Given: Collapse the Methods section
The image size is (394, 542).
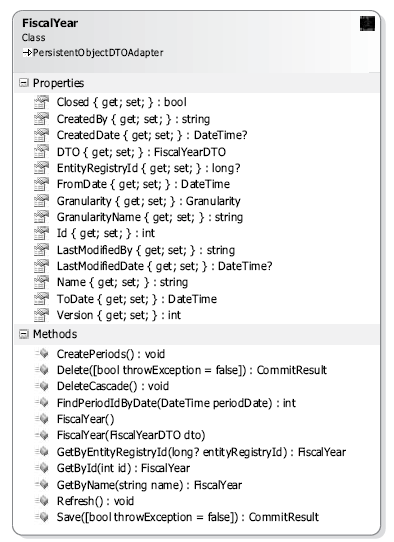Looking at the screenshot, I should tap(24, 334).
